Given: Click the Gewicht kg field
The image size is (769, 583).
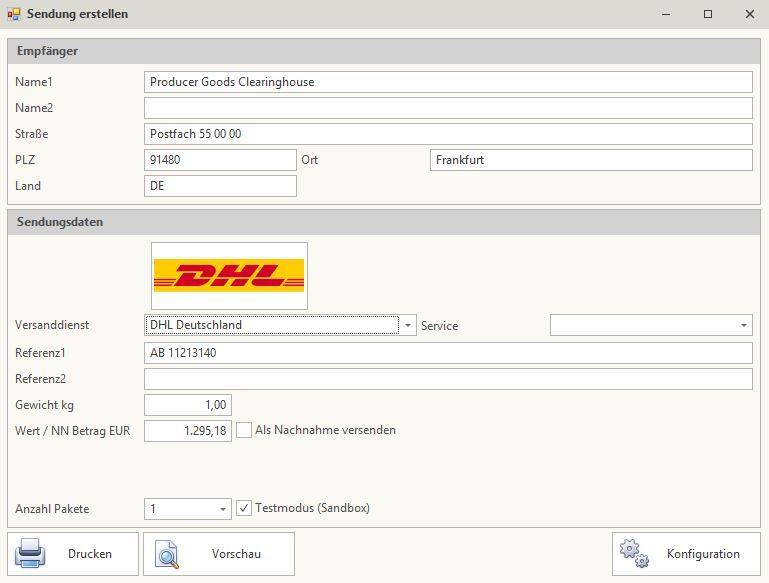Looking at the screenshot, I should point(188,405).
